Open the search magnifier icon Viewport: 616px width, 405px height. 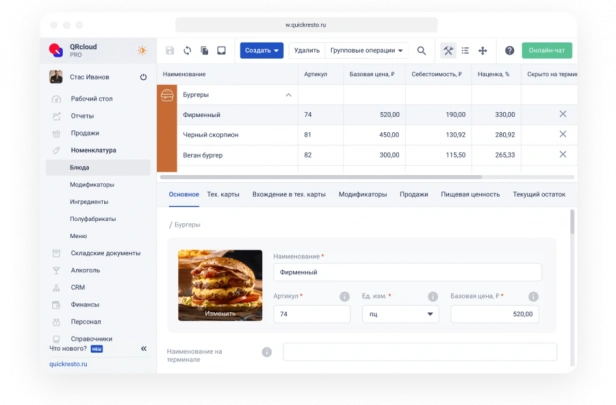(421, 51)
